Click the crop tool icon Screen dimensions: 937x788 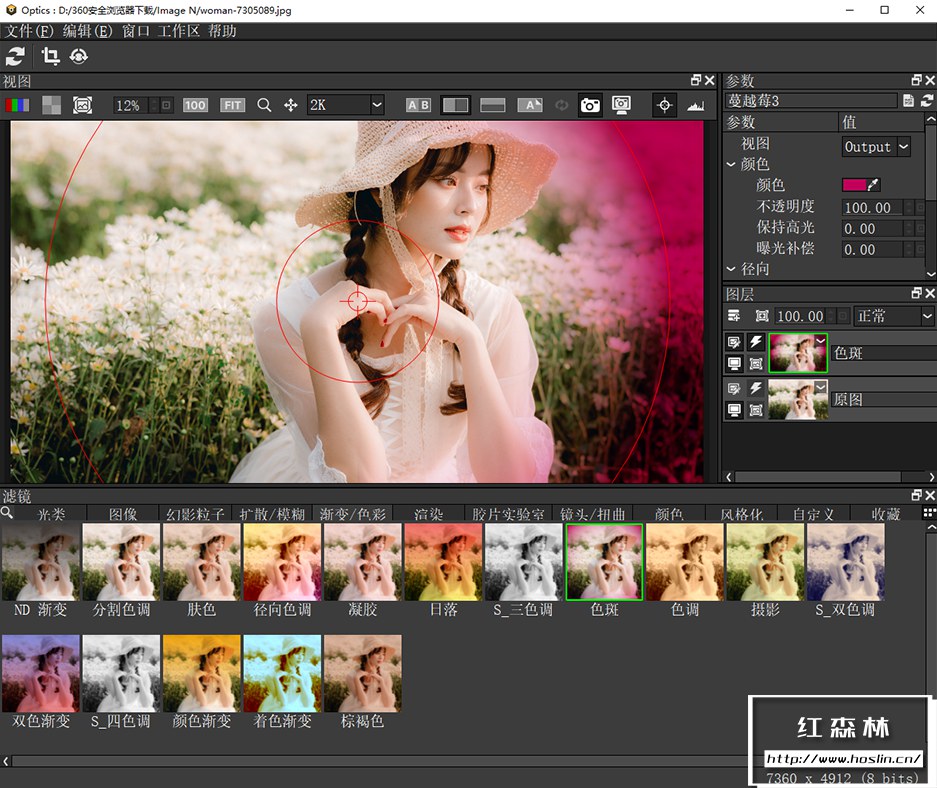pyautogui.click(x=50, y=56)
